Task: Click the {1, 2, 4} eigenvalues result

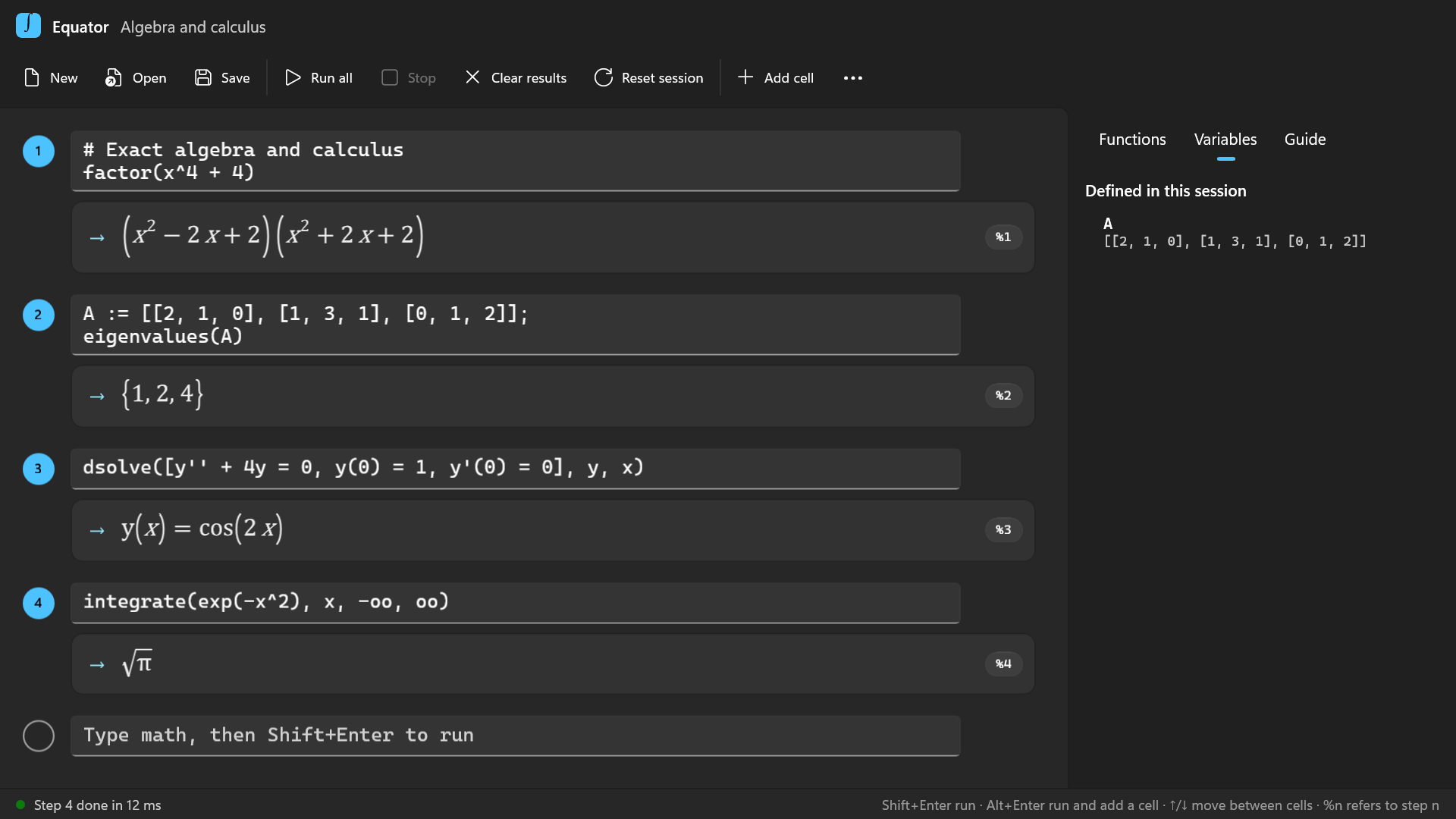Action: 162,394
